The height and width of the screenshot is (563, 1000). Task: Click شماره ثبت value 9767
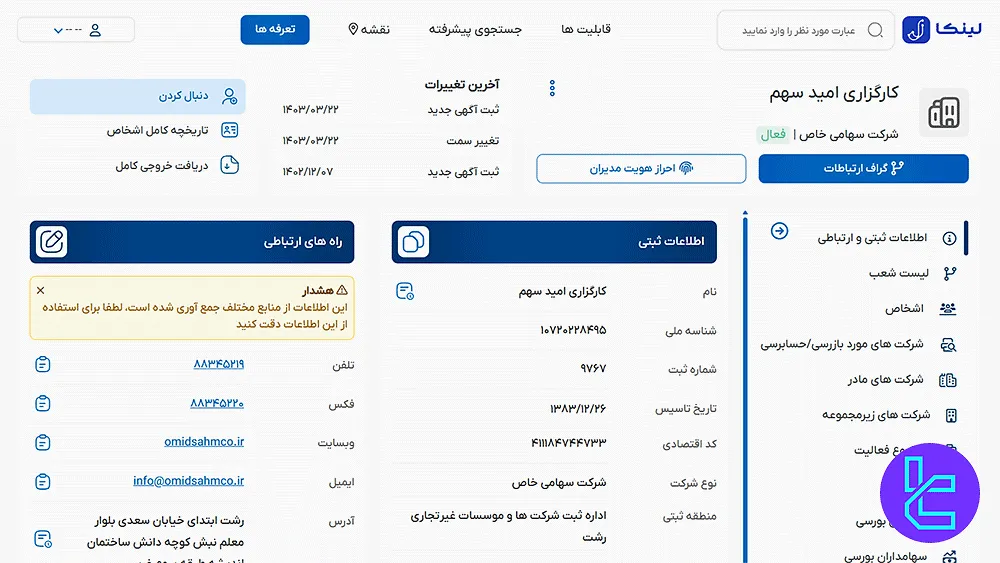click(x=593, y=369)
